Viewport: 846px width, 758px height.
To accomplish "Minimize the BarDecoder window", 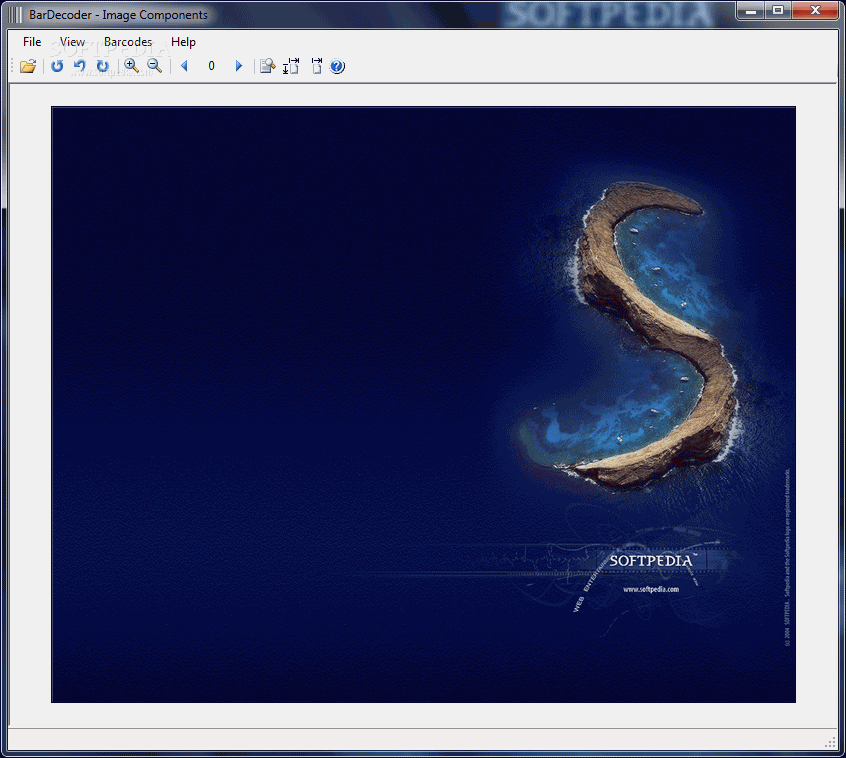I will (x=751, y=10).
